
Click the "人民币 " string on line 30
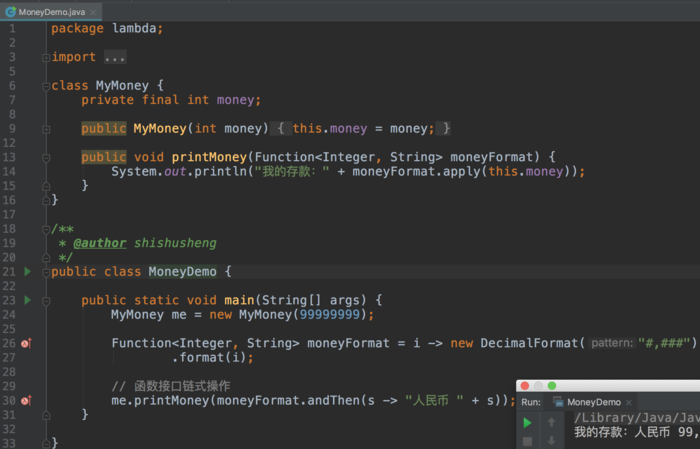[x=434, y=400]
